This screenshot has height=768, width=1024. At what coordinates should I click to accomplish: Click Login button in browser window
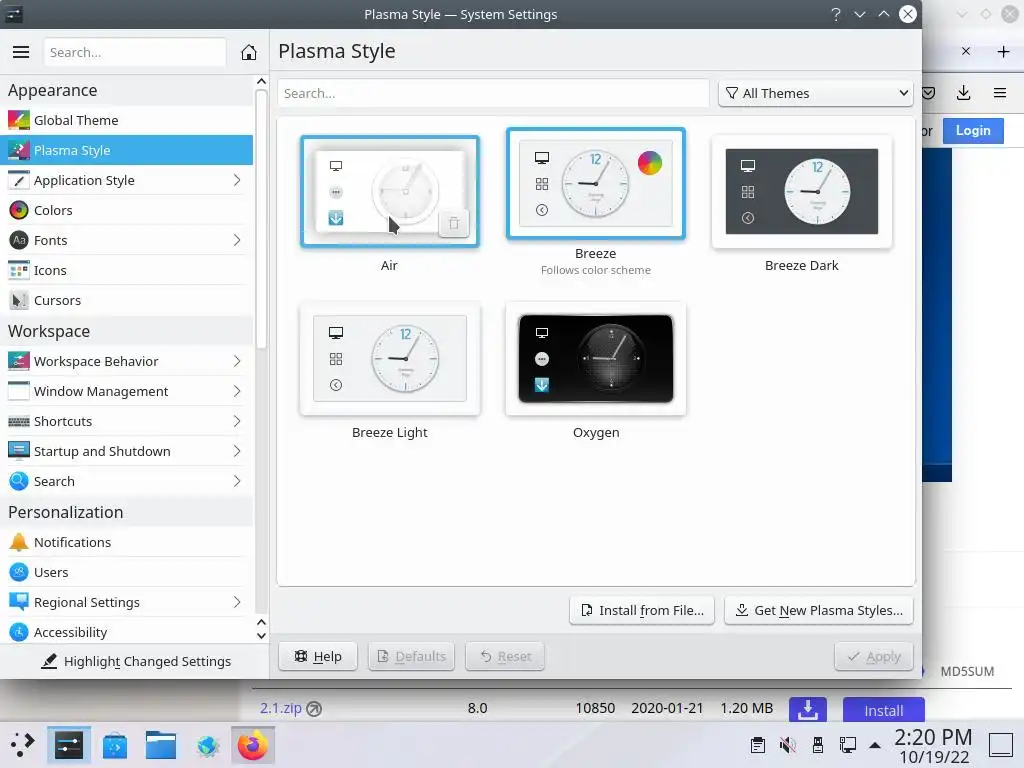coord(973,131)
